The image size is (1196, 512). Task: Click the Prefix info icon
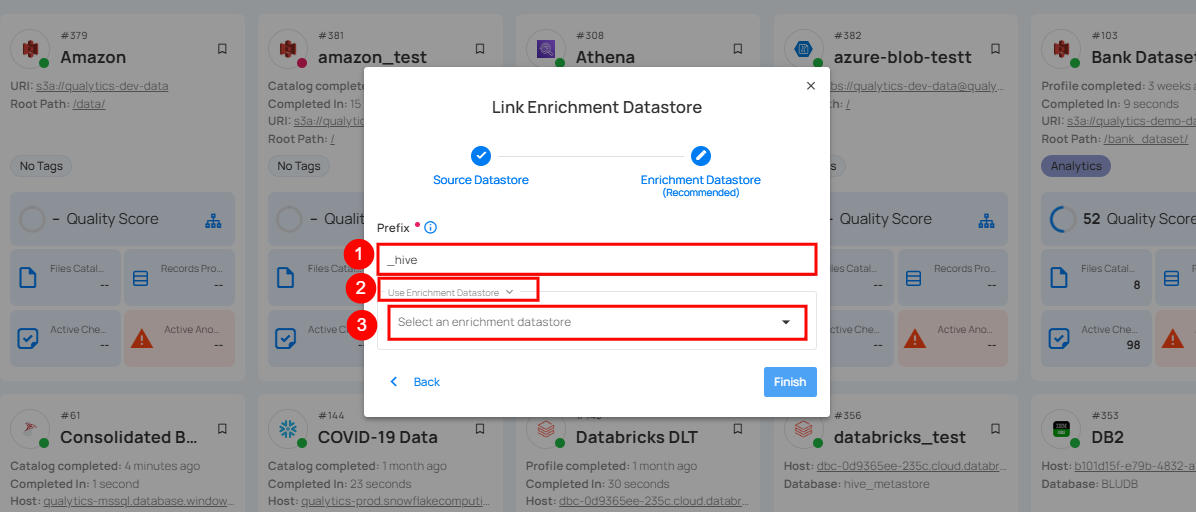click(430, 228)
